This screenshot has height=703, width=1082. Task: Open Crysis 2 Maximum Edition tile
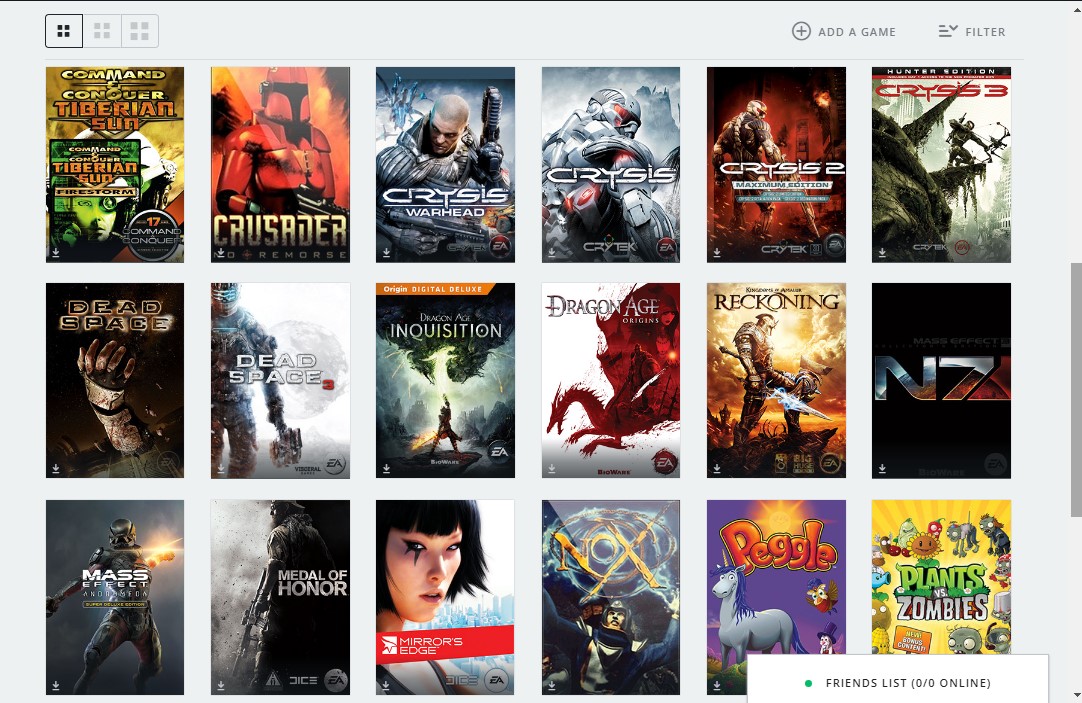coord(776,164)
